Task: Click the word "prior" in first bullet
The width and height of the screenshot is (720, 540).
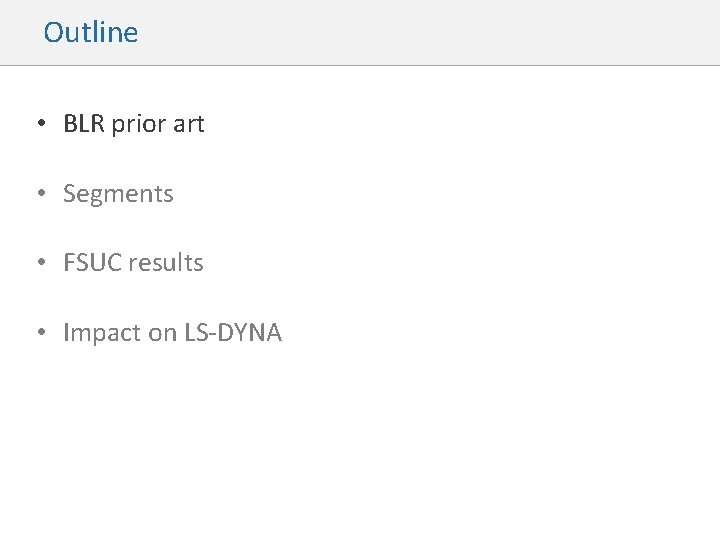Action: [x=139, y=124]
